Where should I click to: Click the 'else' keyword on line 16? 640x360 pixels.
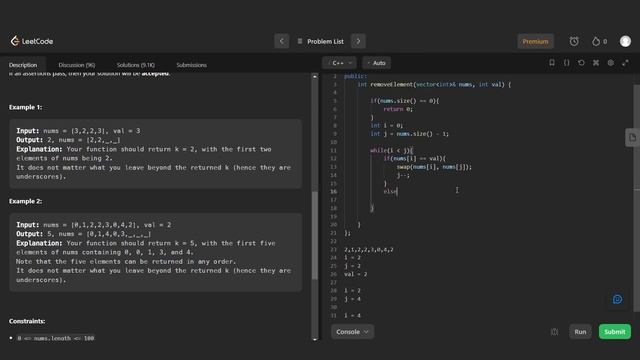390,191
